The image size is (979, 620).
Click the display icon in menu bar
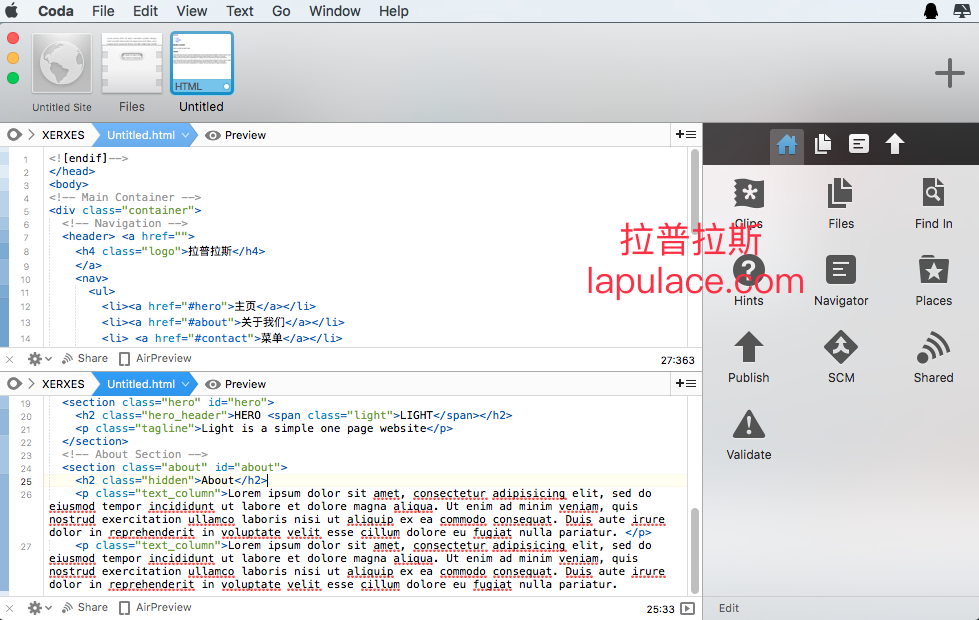point(962,11)
